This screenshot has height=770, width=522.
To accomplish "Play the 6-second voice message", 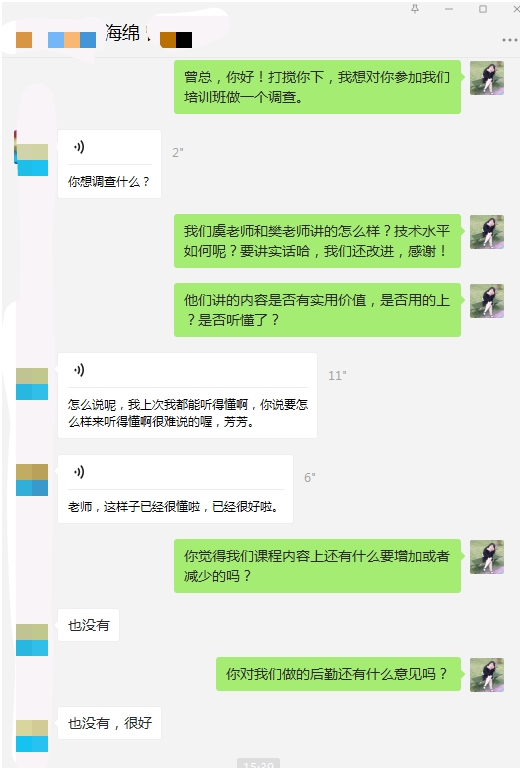I will 79,472.
